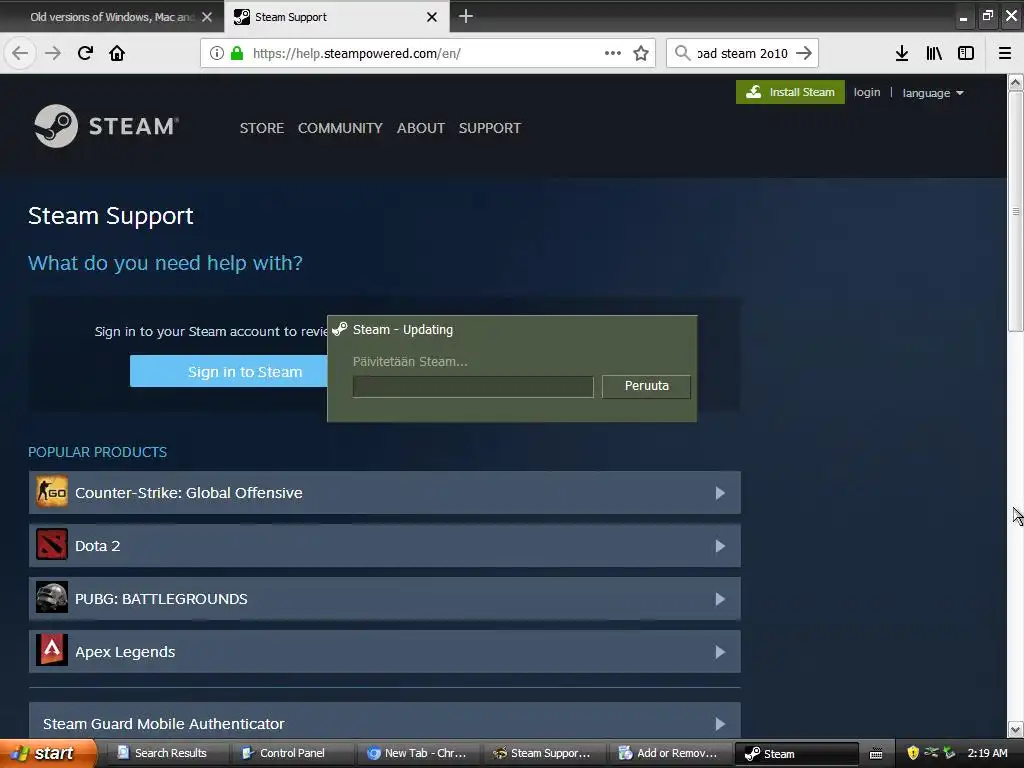
Task: Open the on-screen keyboard taskbar icon
Action: [876, 754]
